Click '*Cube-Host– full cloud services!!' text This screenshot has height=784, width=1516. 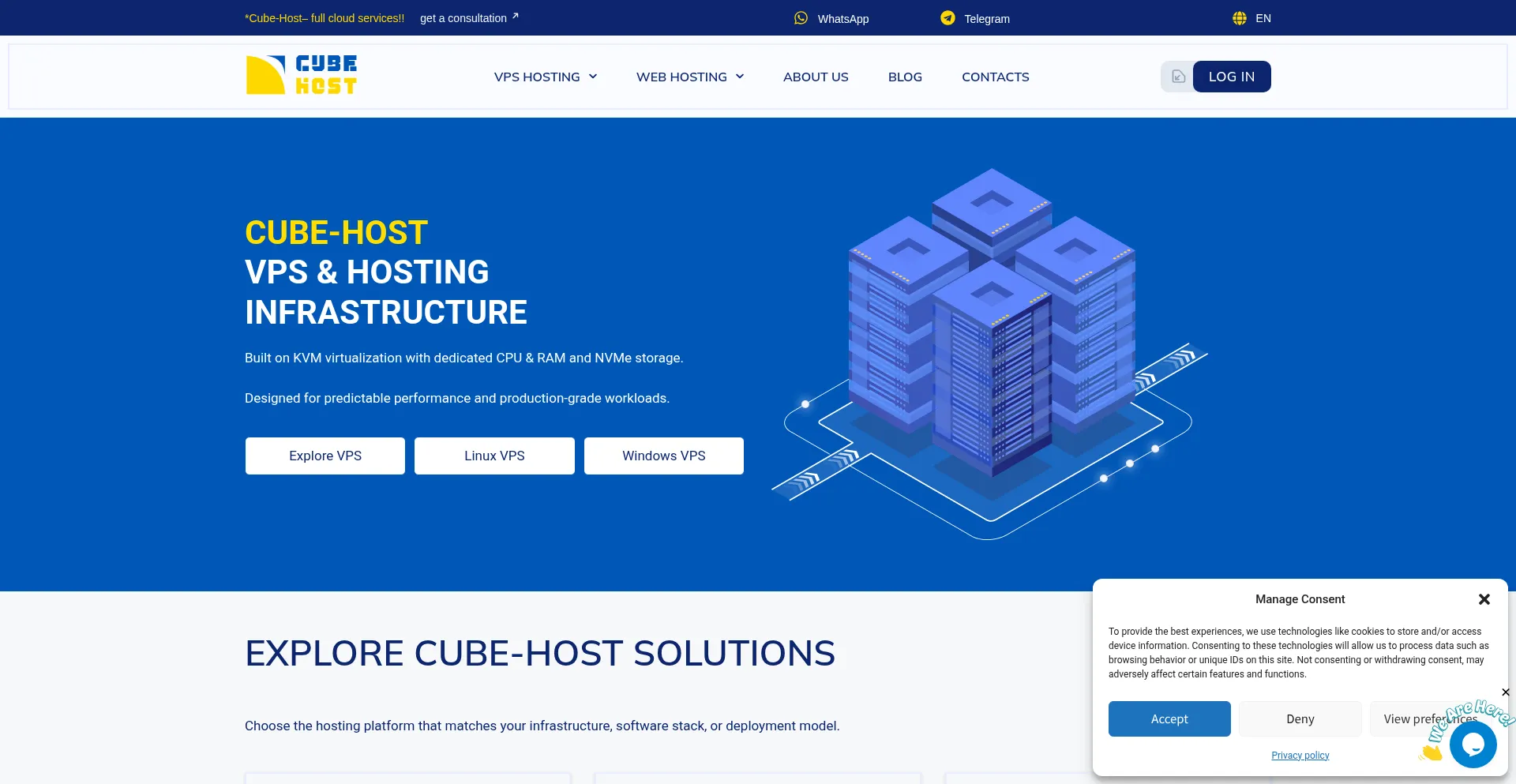tap(325, 18)
